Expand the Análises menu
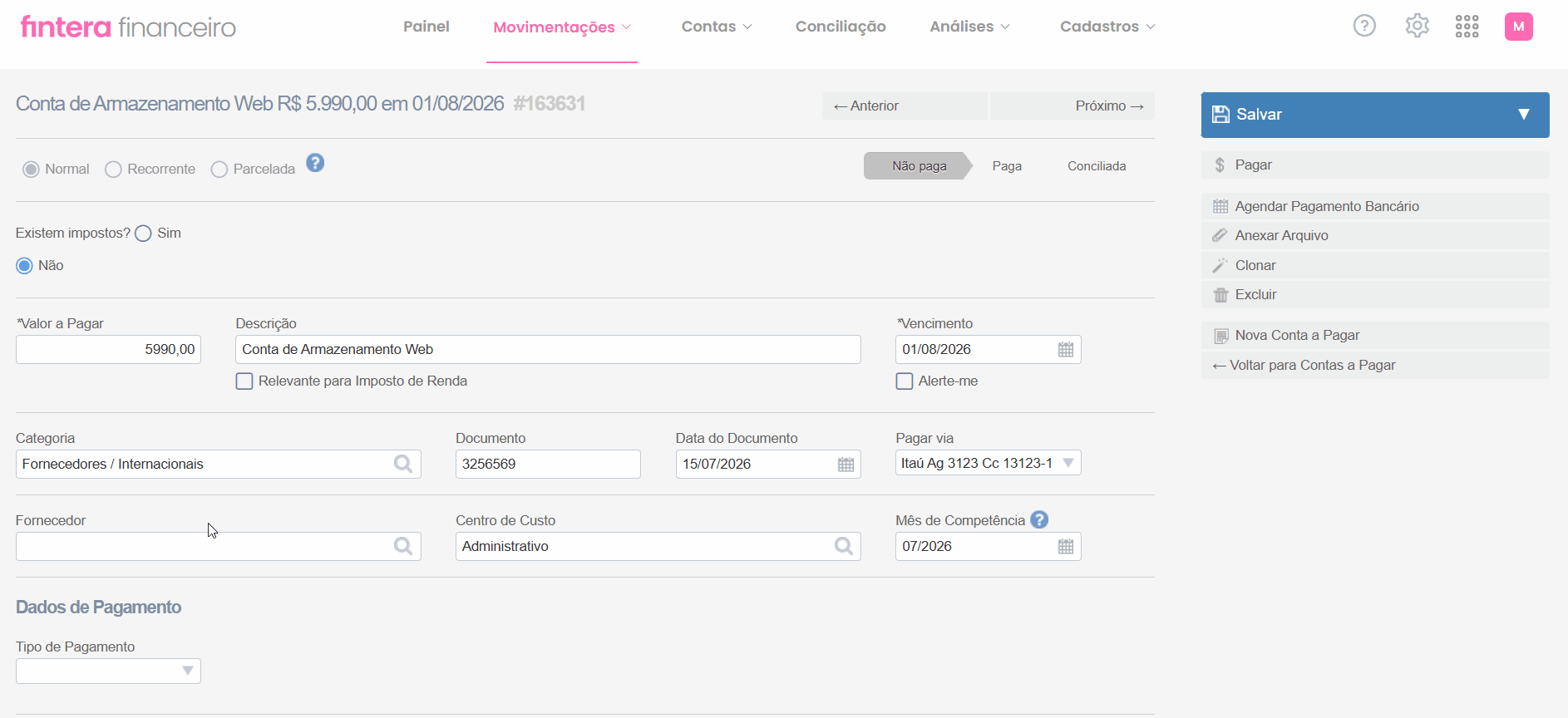This screenshot has width=1568, height=718. pos(970,27)
